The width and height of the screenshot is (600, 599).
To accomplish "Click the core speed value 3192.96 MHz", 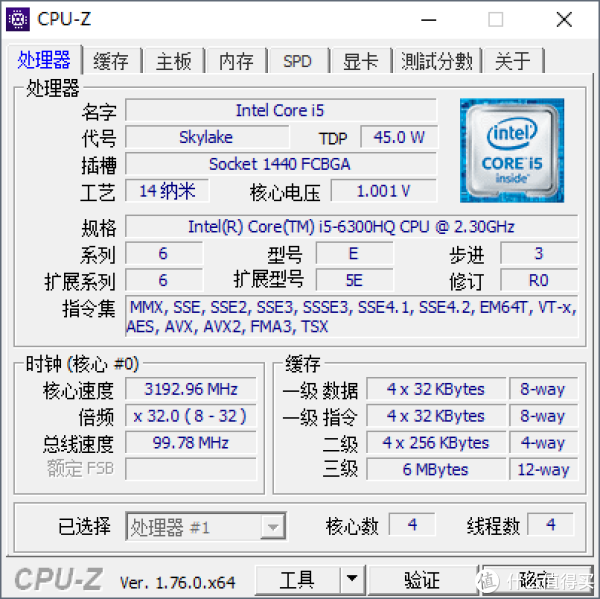I will (191, 389).
